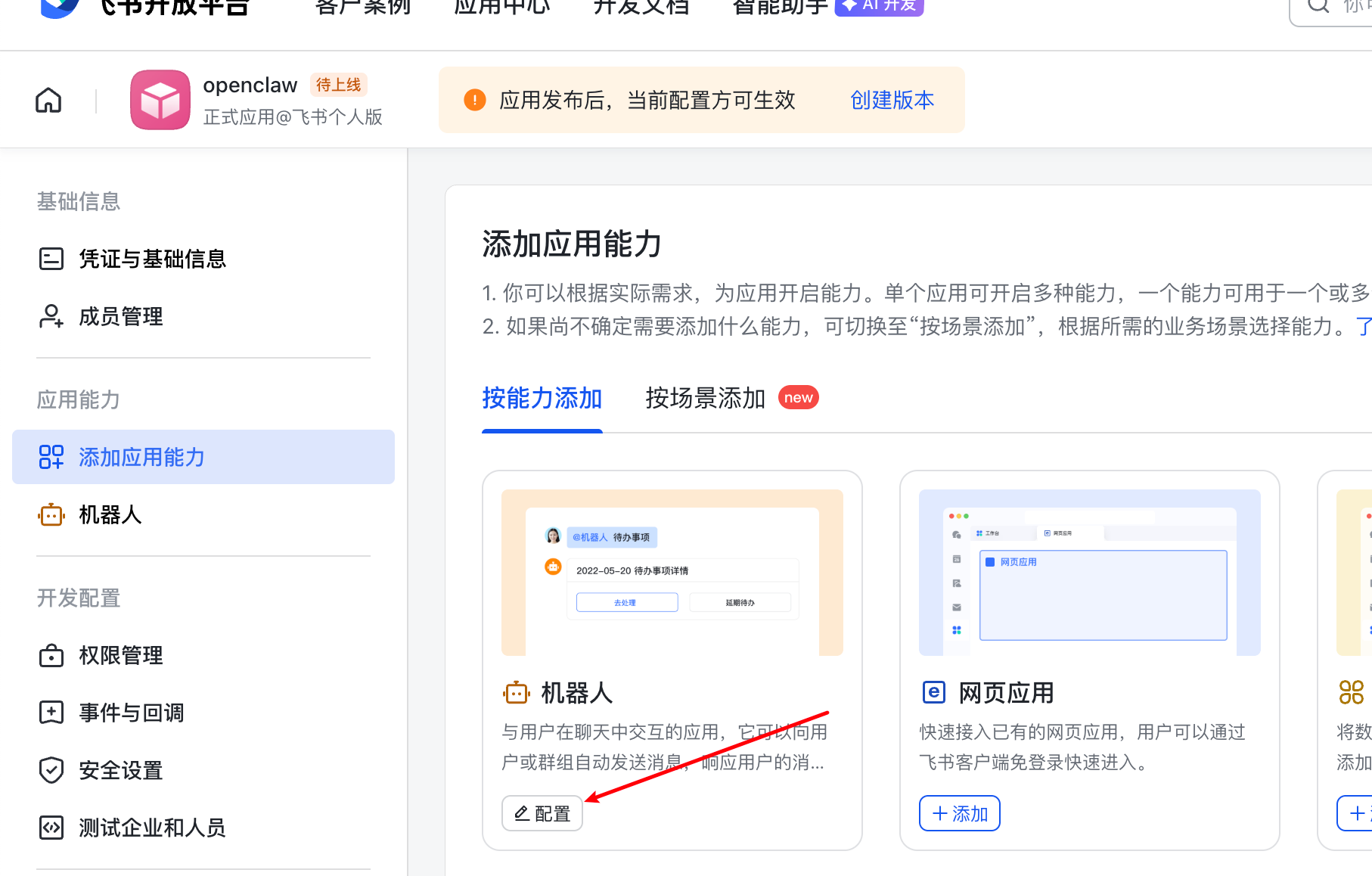This screenshot has height=876, width=1372.
Task: Click the robot card preview thumbnail
Action: tap(672, 573)
